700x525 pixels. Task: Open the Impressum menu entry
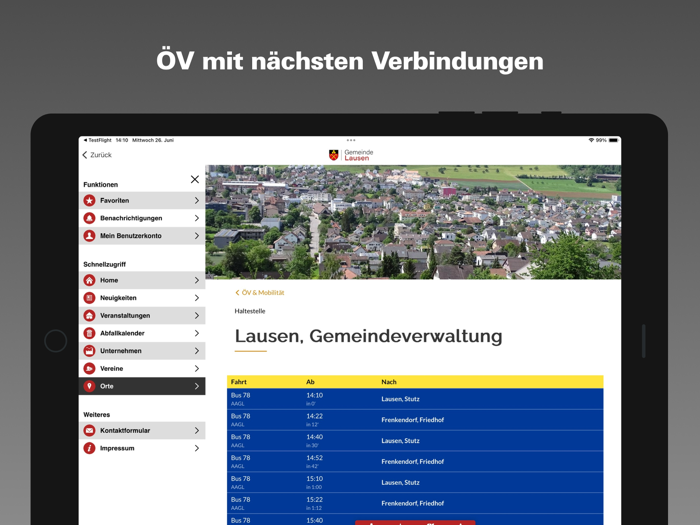(142, 448)
